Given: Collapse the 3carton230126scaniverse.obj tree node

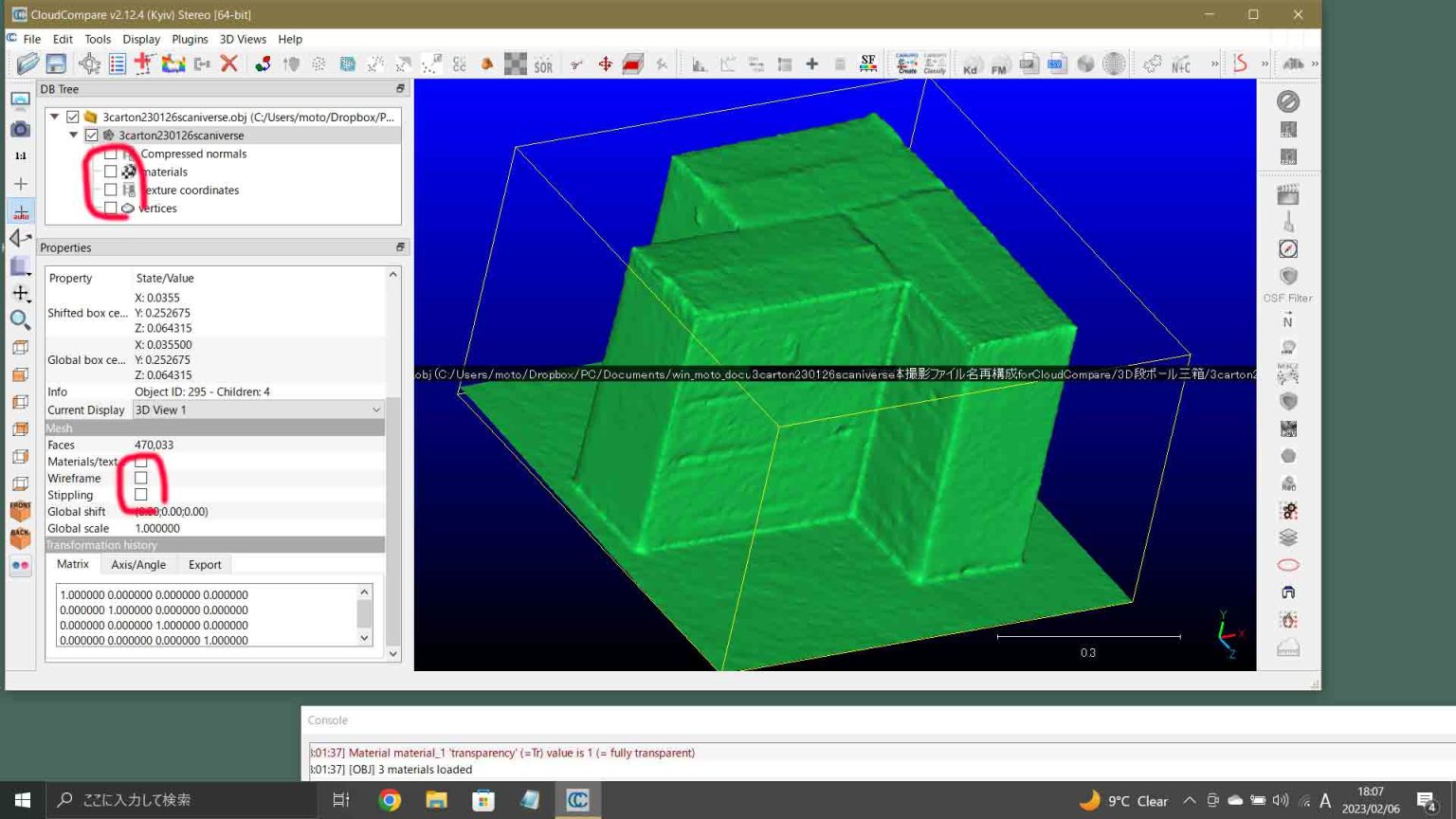Looking at the screenshot, I should (x=54, y=117).
